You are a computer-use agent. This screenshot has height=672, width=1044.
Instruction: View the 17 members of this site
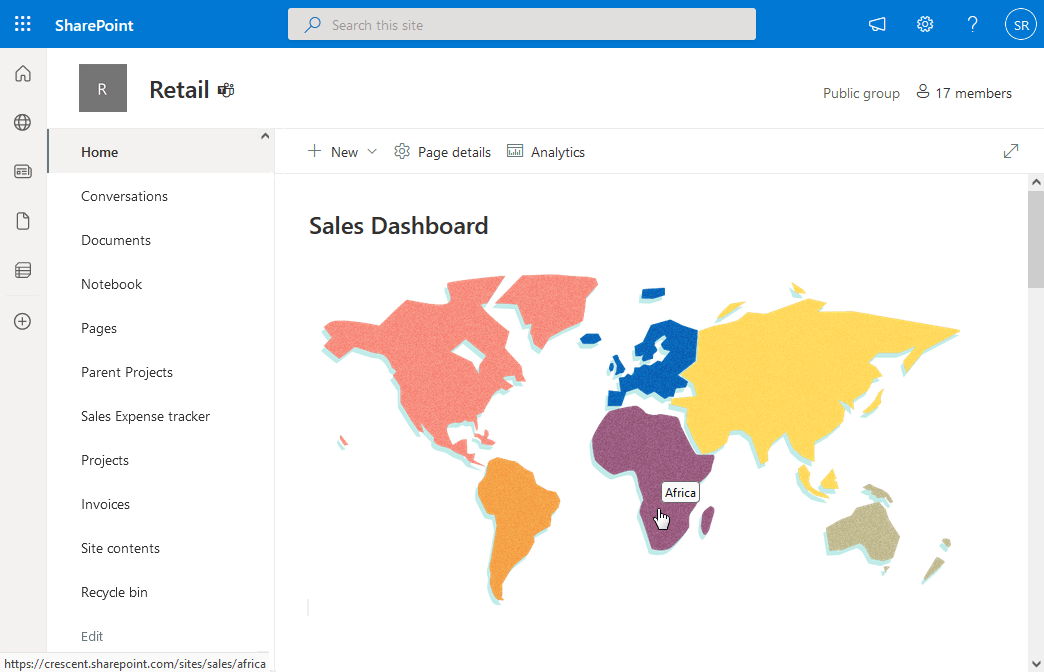click(x=963, y=92)
